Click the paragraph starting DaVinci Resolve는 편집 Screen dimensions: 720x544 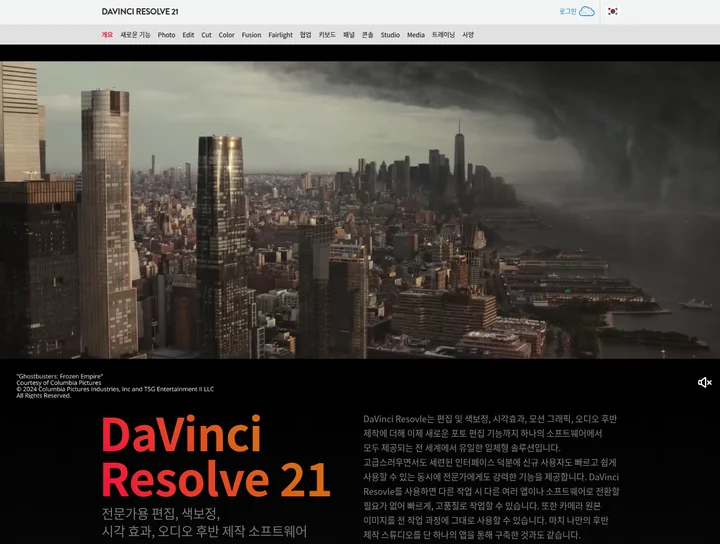pos(491,477)
